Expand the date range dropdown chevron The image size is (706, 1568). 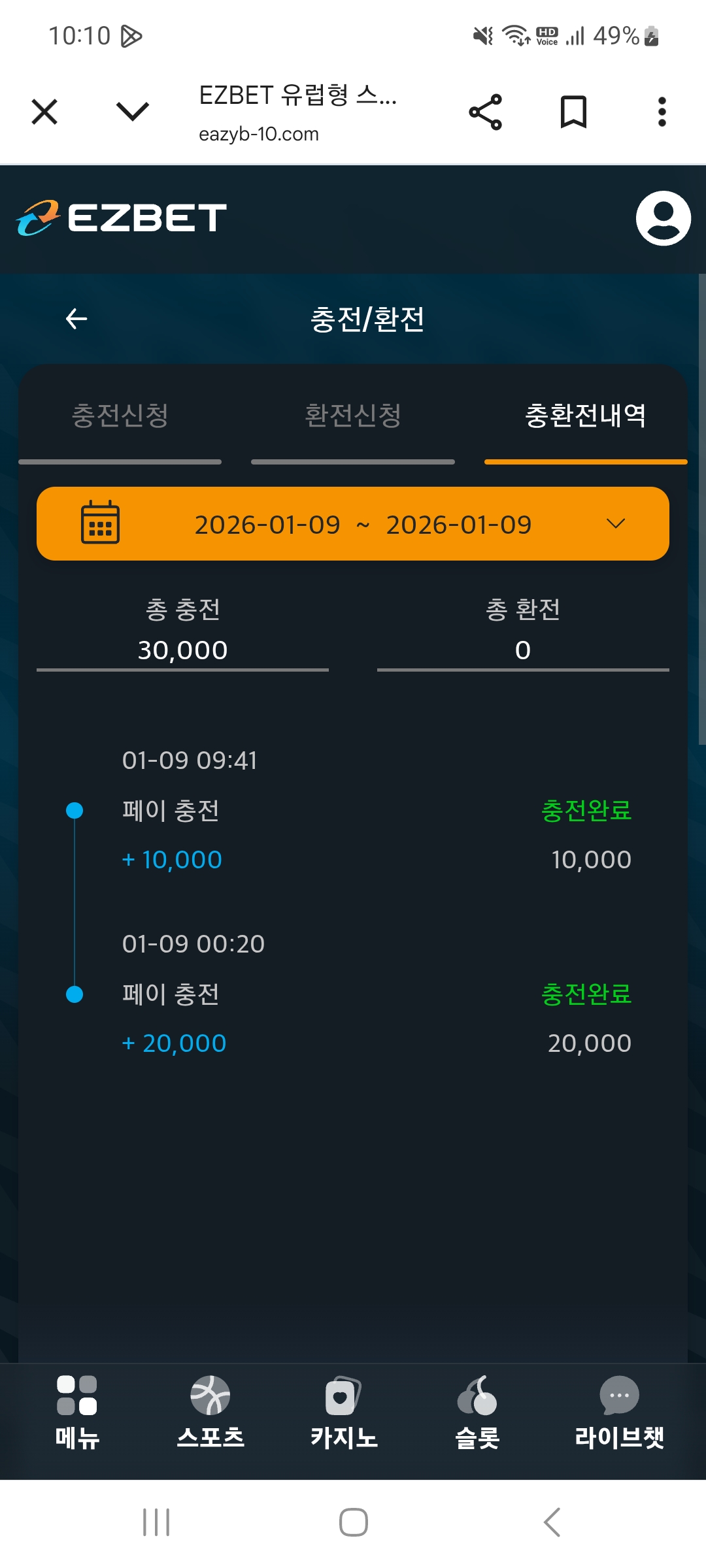(x=616, y=523)
